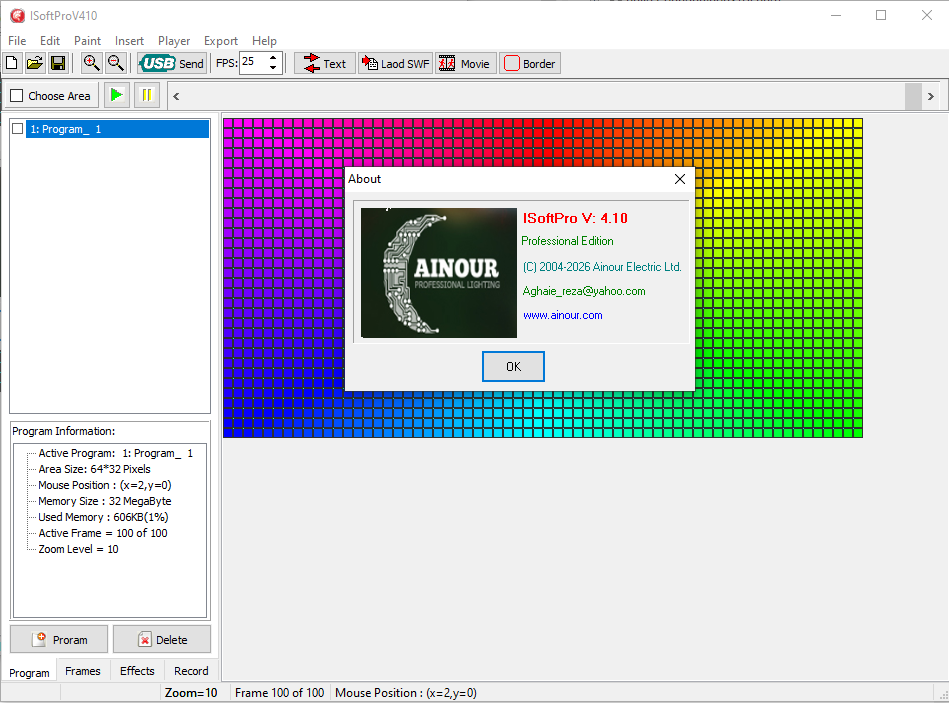Screen dimensions: 949x703
Task: Decrease FPS with the down stepper arrow
Action: click(x=273, y=68)
